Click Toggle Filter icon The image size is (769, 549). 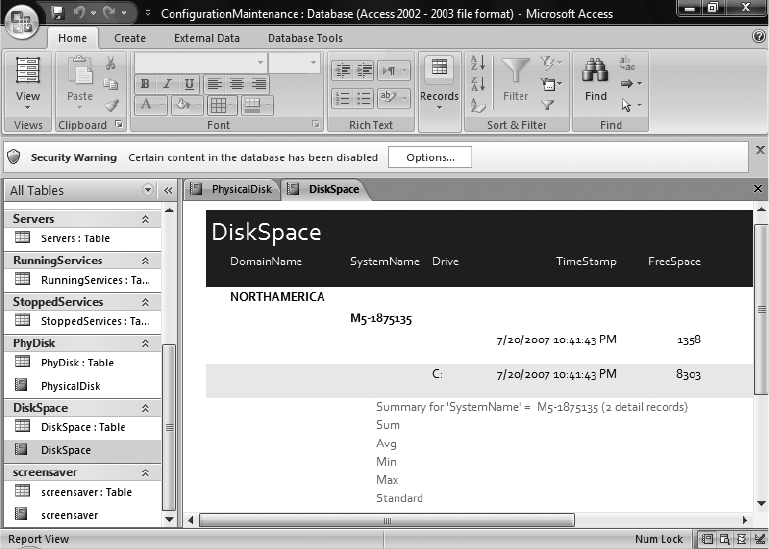[x=547, y=105]
